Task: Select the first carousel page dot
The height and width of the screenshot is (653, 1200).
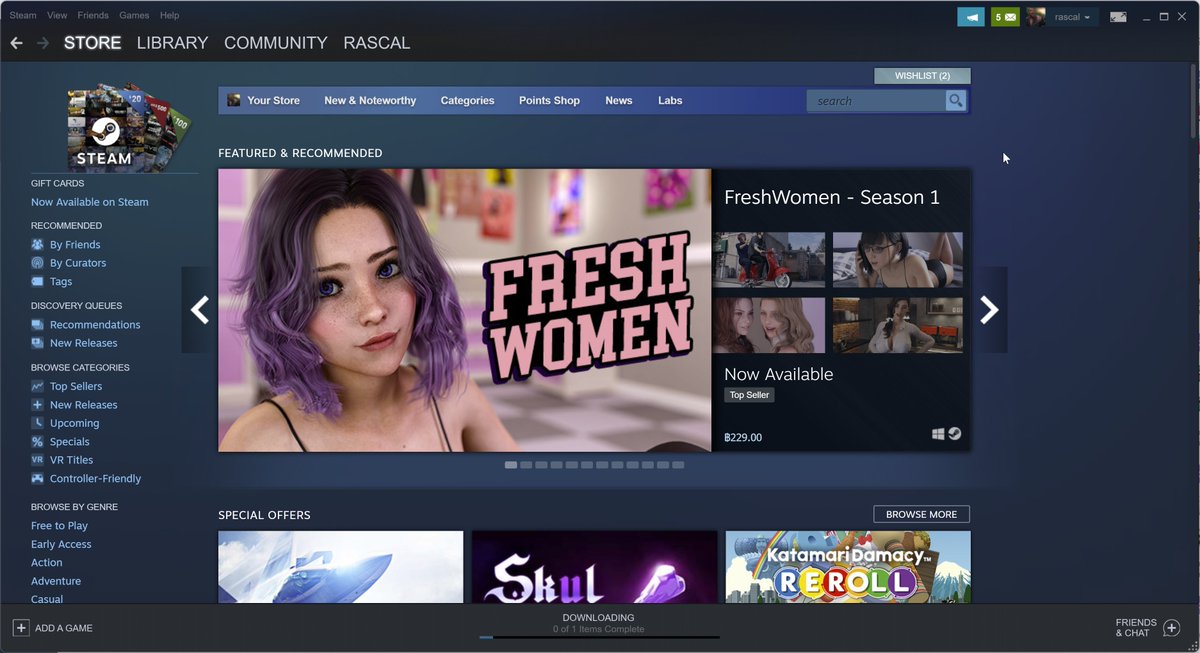Action: pos(511,465)
